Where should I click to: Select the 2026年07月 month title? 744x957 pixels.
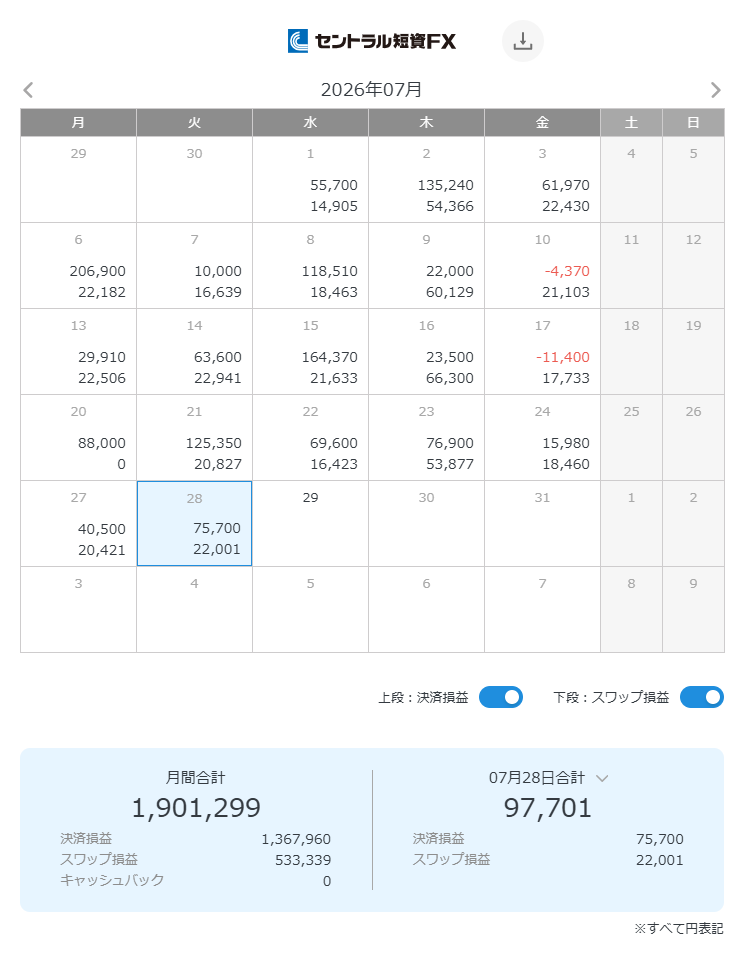click(x=372, y=90)
